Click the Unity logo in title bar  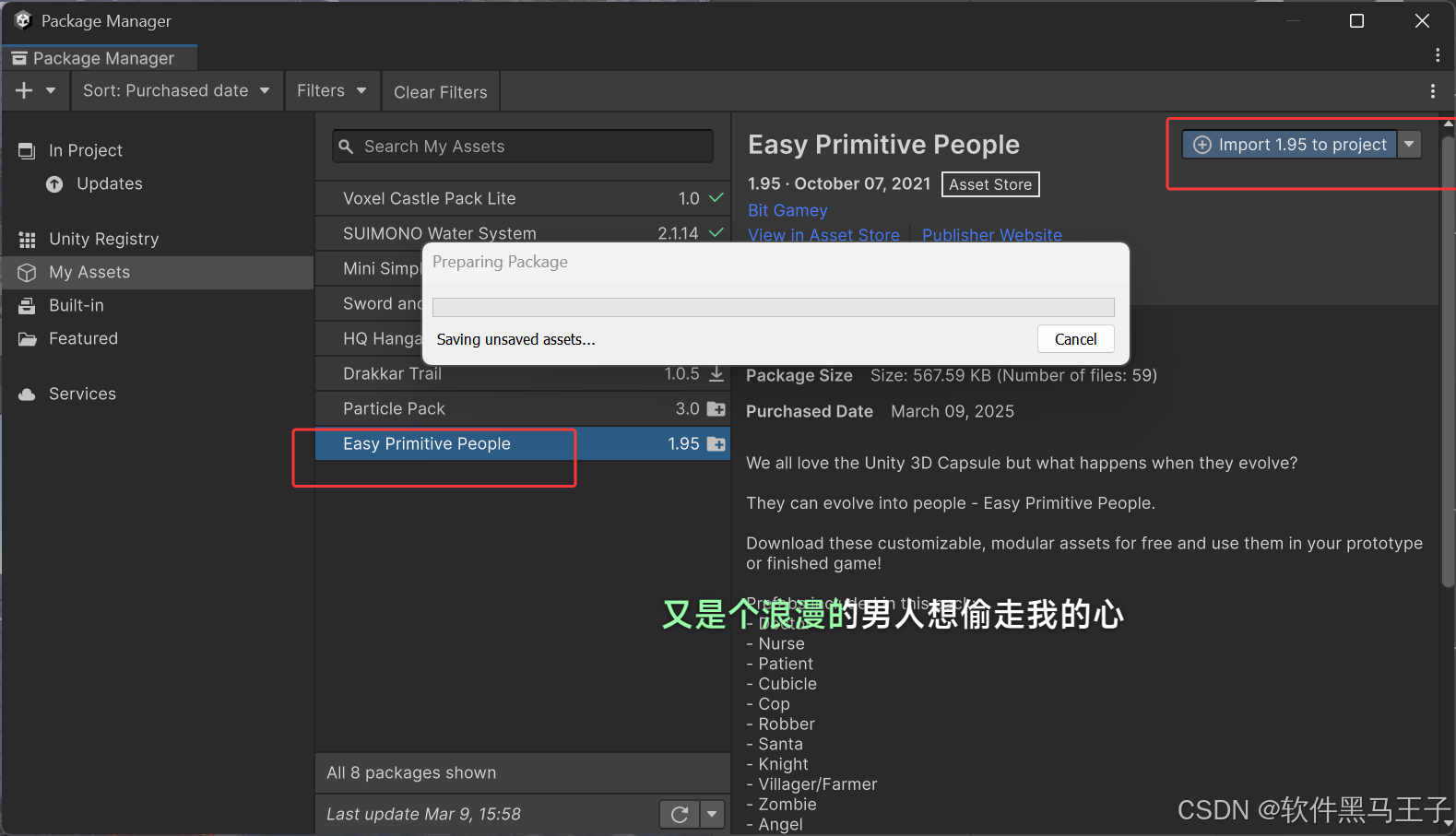23,20
